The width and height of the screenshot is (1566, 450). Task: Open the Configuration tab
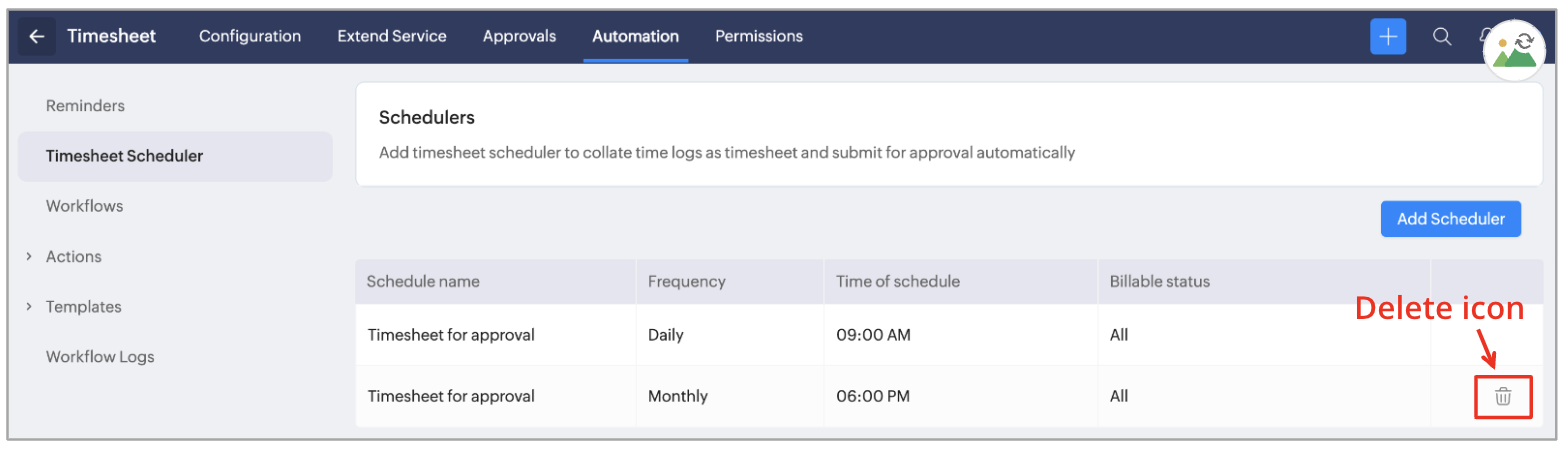250,37
